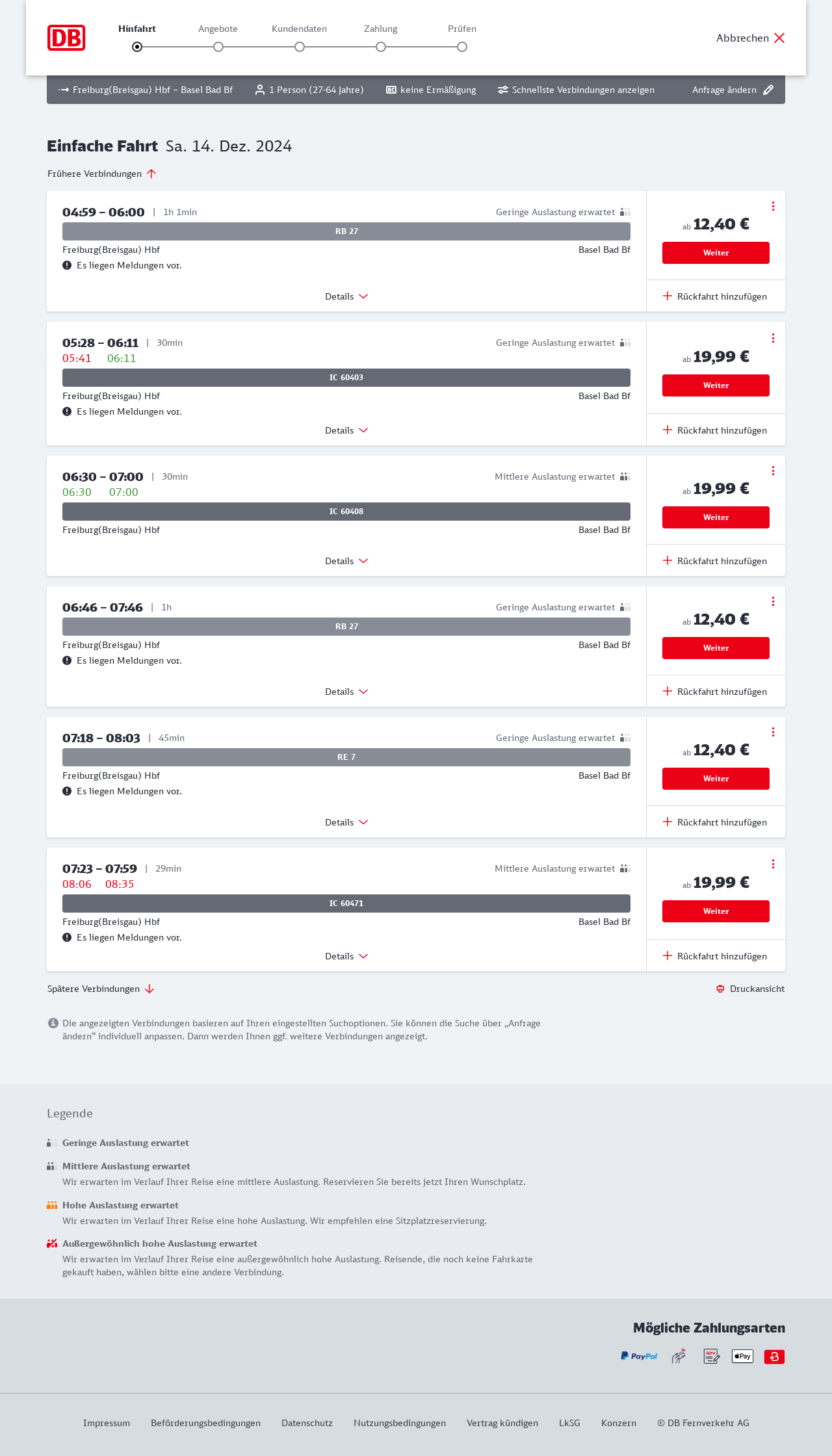Click the PayPal payment icon
The height and width of the screenshot is (1456, 832).
639,1356
